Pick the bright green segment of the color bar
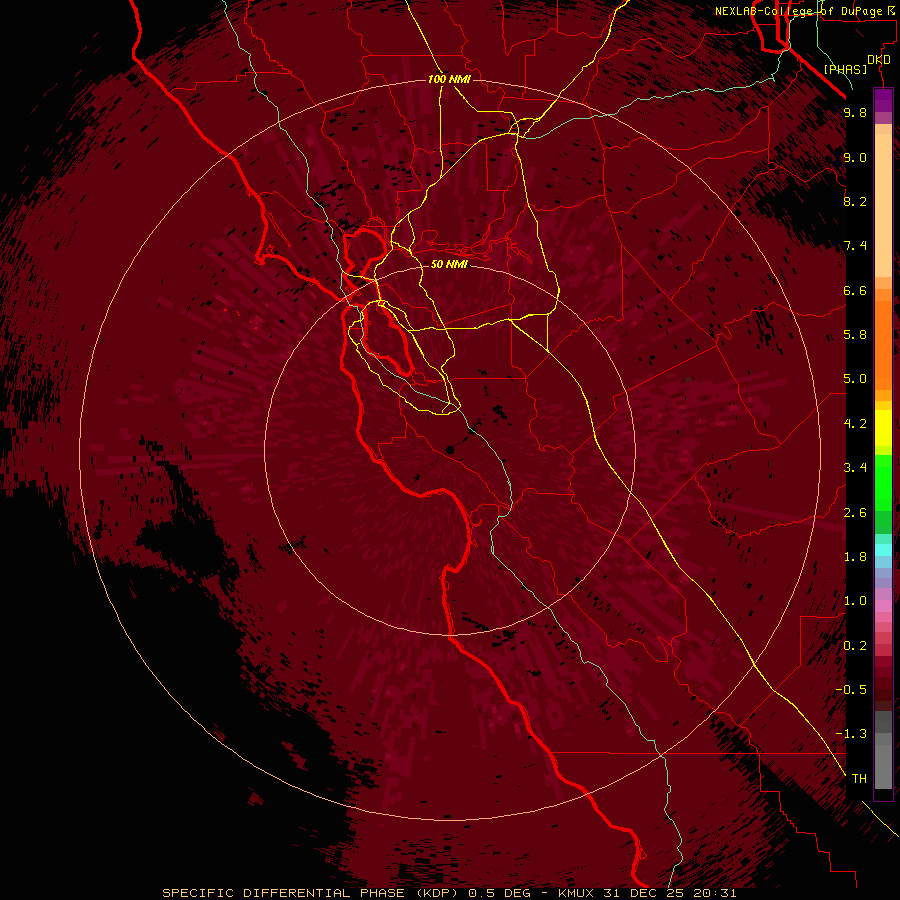Viewport: 900px width, 900px height. (883, 483)
